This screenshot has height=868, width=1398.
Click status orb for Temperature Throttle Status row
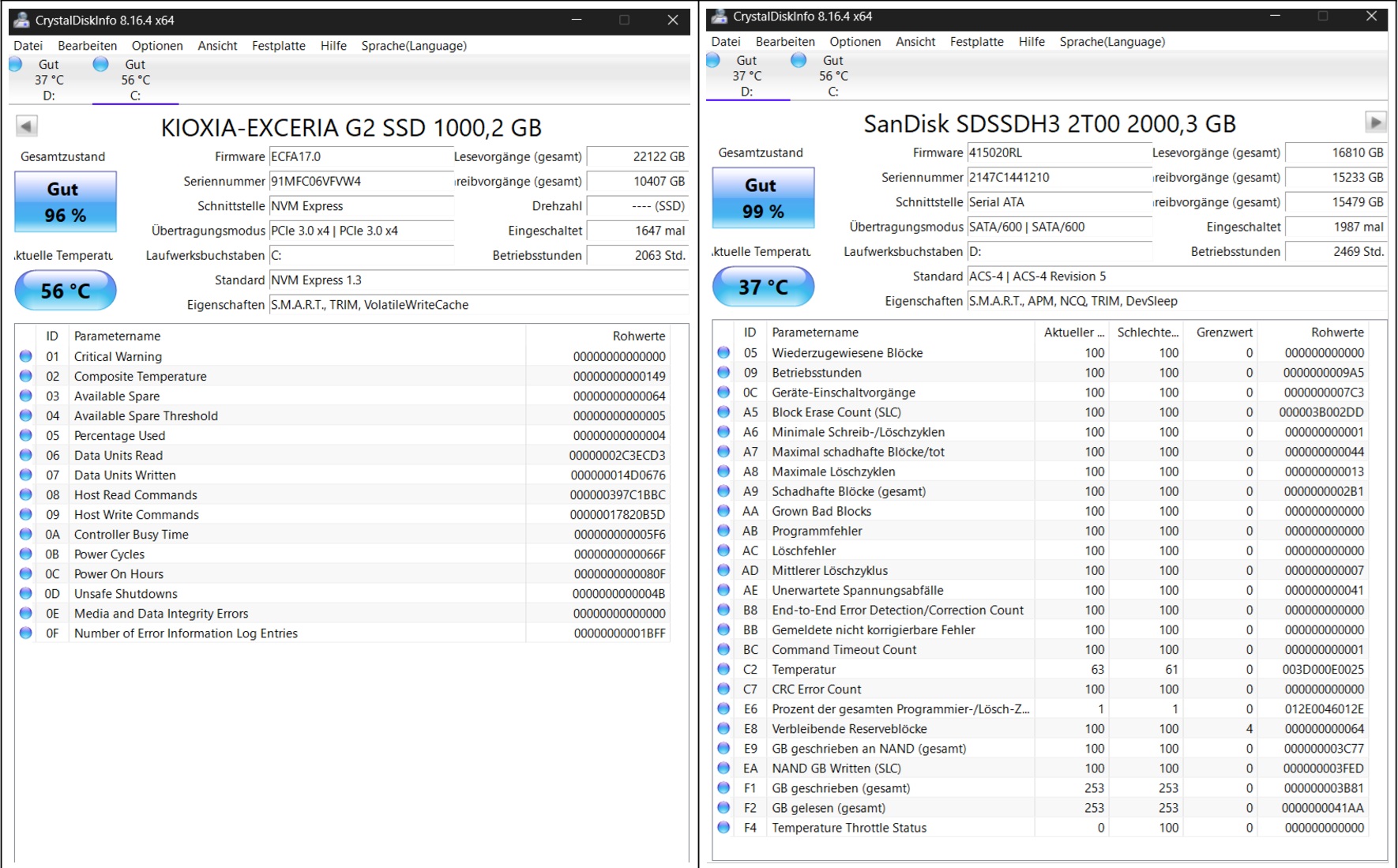click(723, 827)
